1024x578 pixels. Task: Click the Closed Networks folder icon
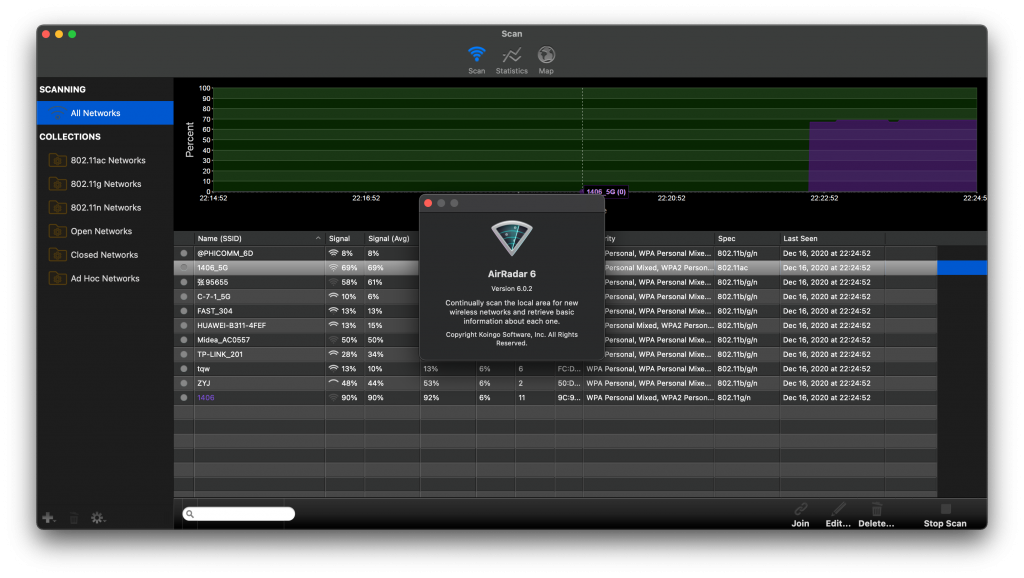(57, 255)
